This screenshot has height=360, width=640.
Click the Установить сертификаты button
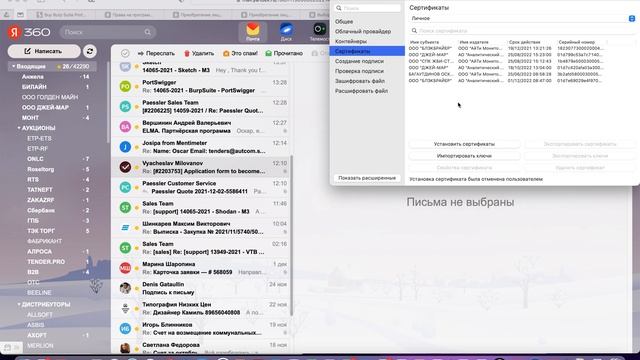point(464,144)
